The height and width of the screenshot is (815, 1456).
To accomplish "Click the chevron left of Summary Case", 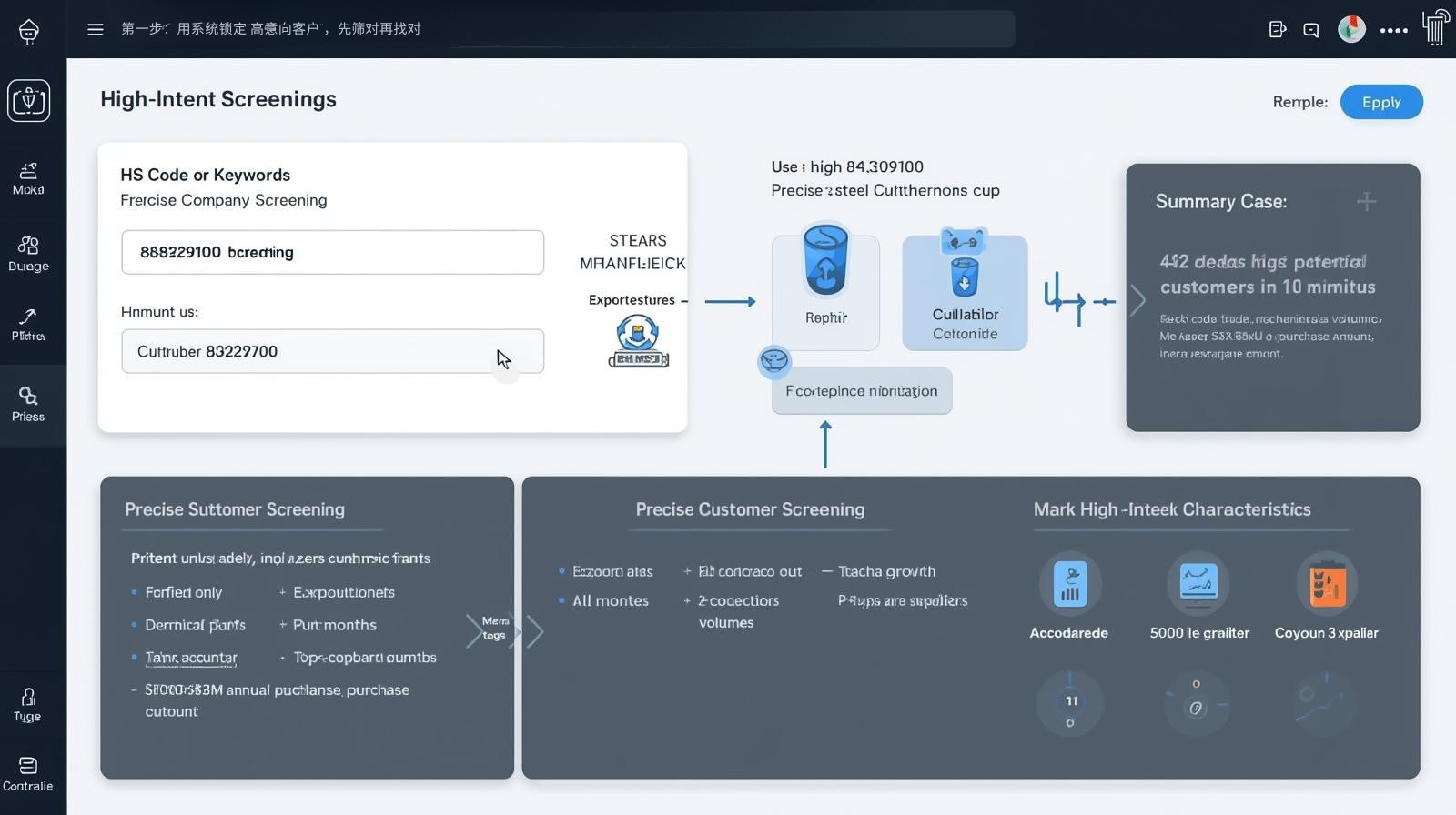I will coord(1137,300).
